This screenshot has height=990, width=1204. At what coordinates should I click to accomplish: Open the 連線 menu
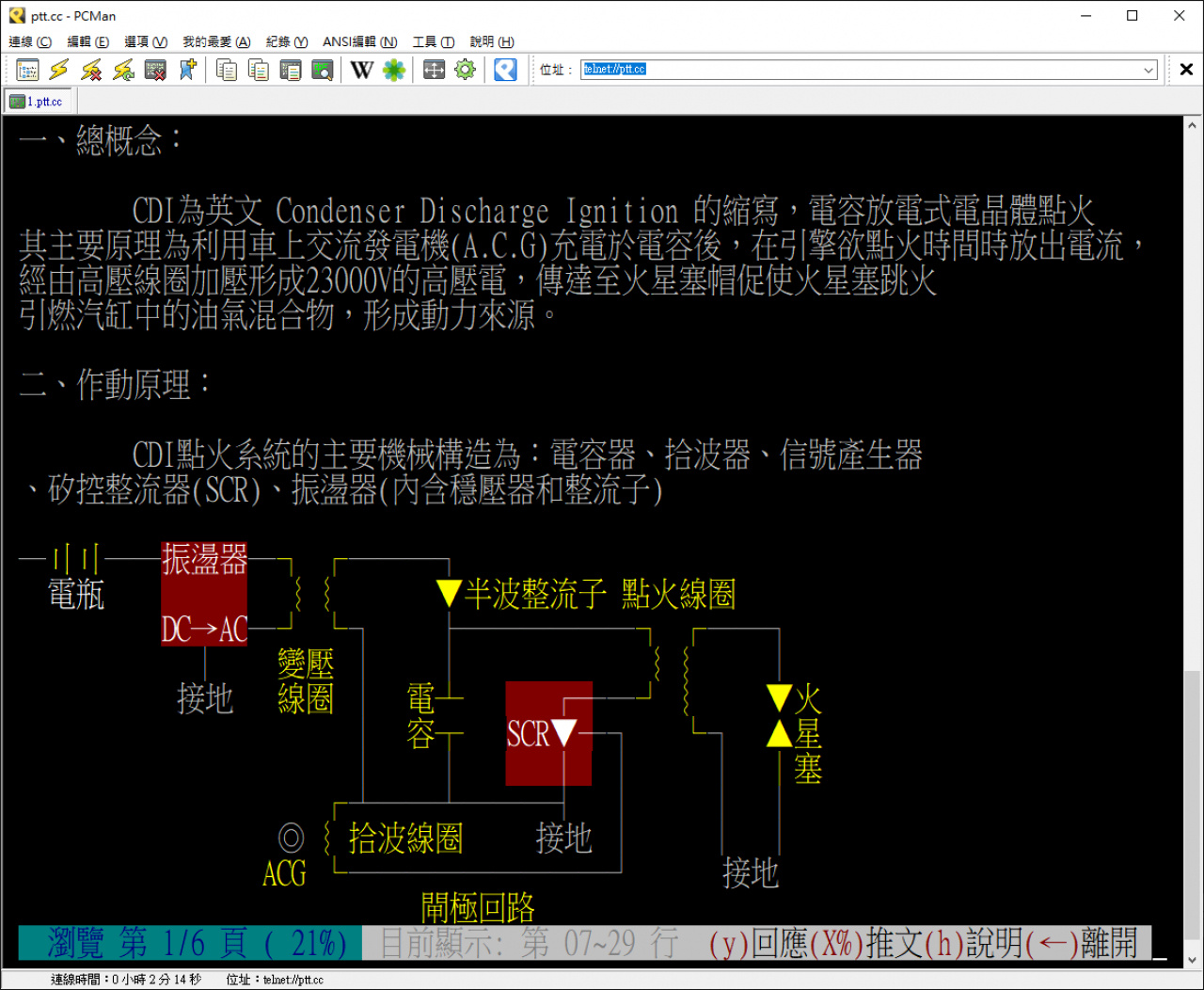tap(30, 41)
